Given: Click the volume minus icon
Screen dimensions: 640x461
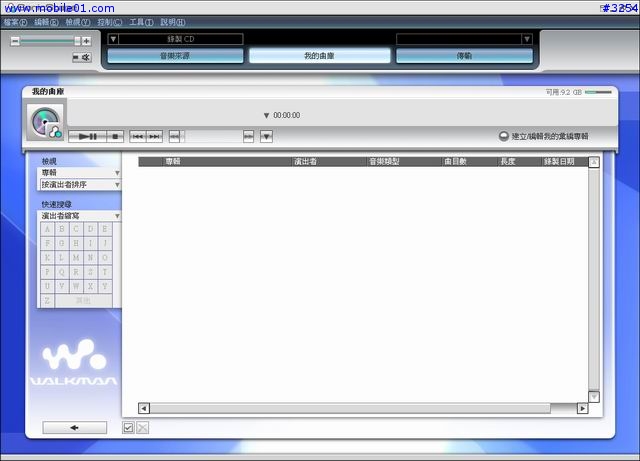Looking at the screenshot, I should pyautogui.click(x=15, y=41).
